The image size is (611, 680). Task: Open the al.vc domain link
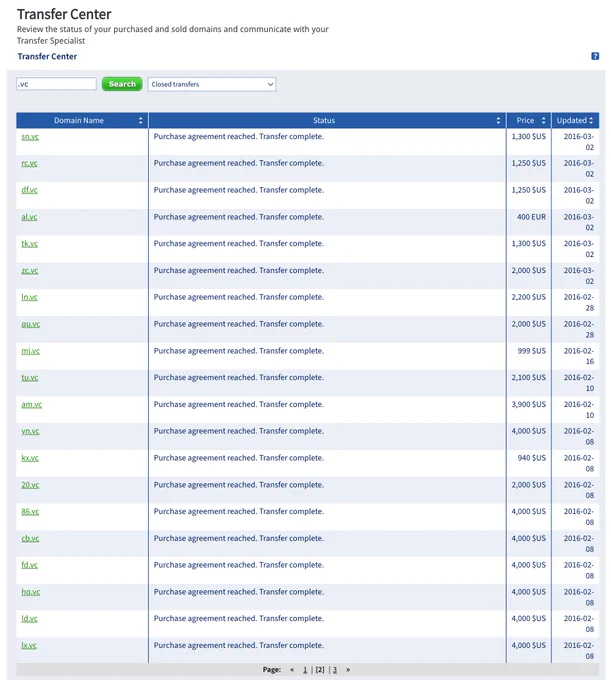[29, 217]
